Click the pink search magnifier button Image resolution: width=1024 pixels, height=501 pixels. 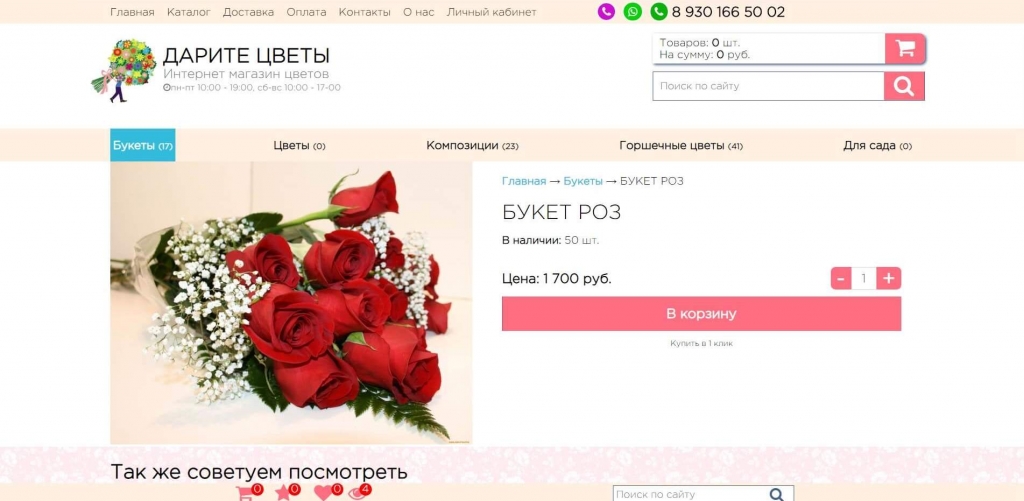904,86
